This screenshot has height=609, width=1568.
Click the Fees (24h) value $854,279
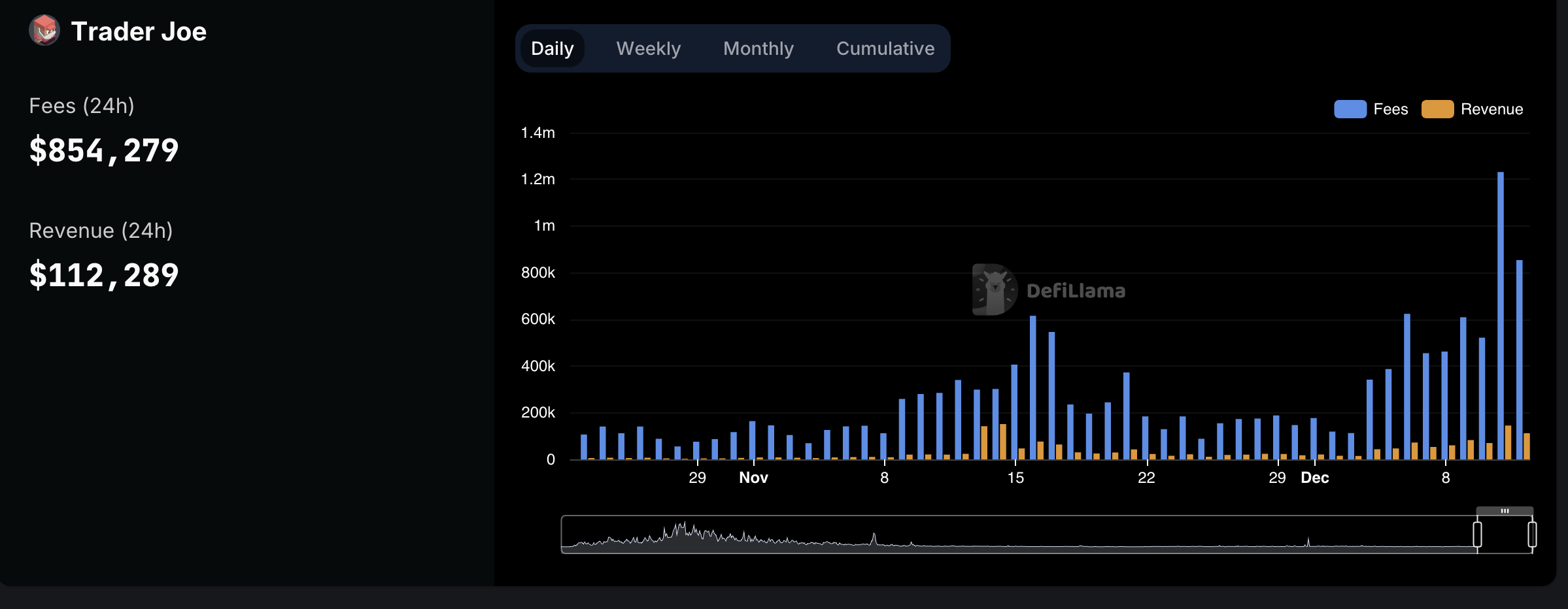point(104,150)
